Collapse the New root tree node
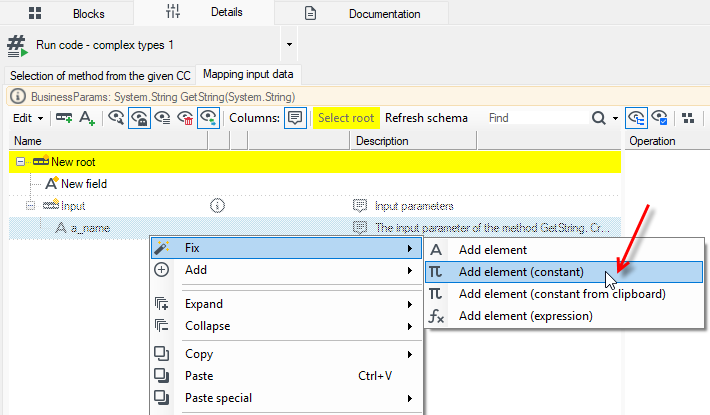The image size is (710, 415). click(x=20, y=162)
